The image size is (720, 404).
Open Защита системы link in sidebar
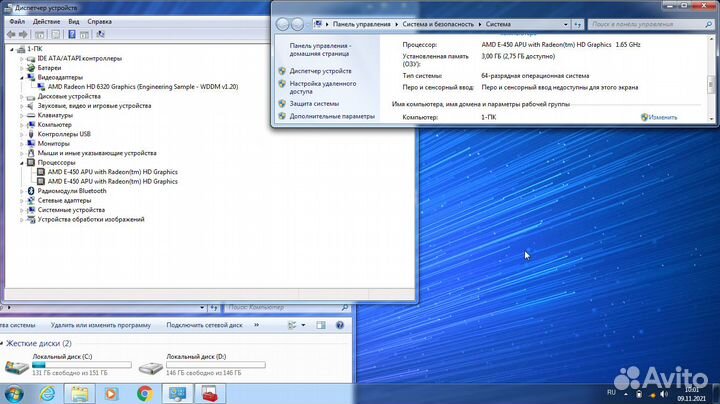[x=313, y=103]
